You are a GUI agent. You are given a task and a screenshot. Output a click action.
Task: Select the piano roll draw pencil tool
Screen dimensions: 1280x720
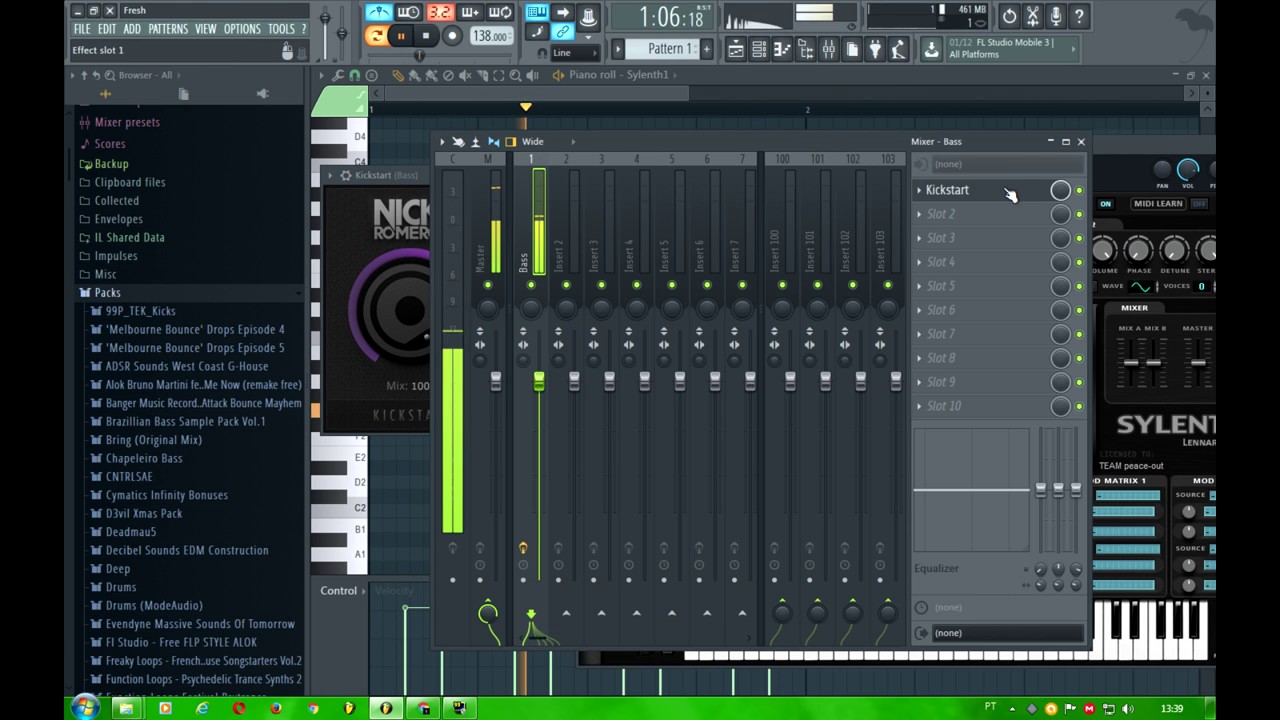click(x=398, y=75)
